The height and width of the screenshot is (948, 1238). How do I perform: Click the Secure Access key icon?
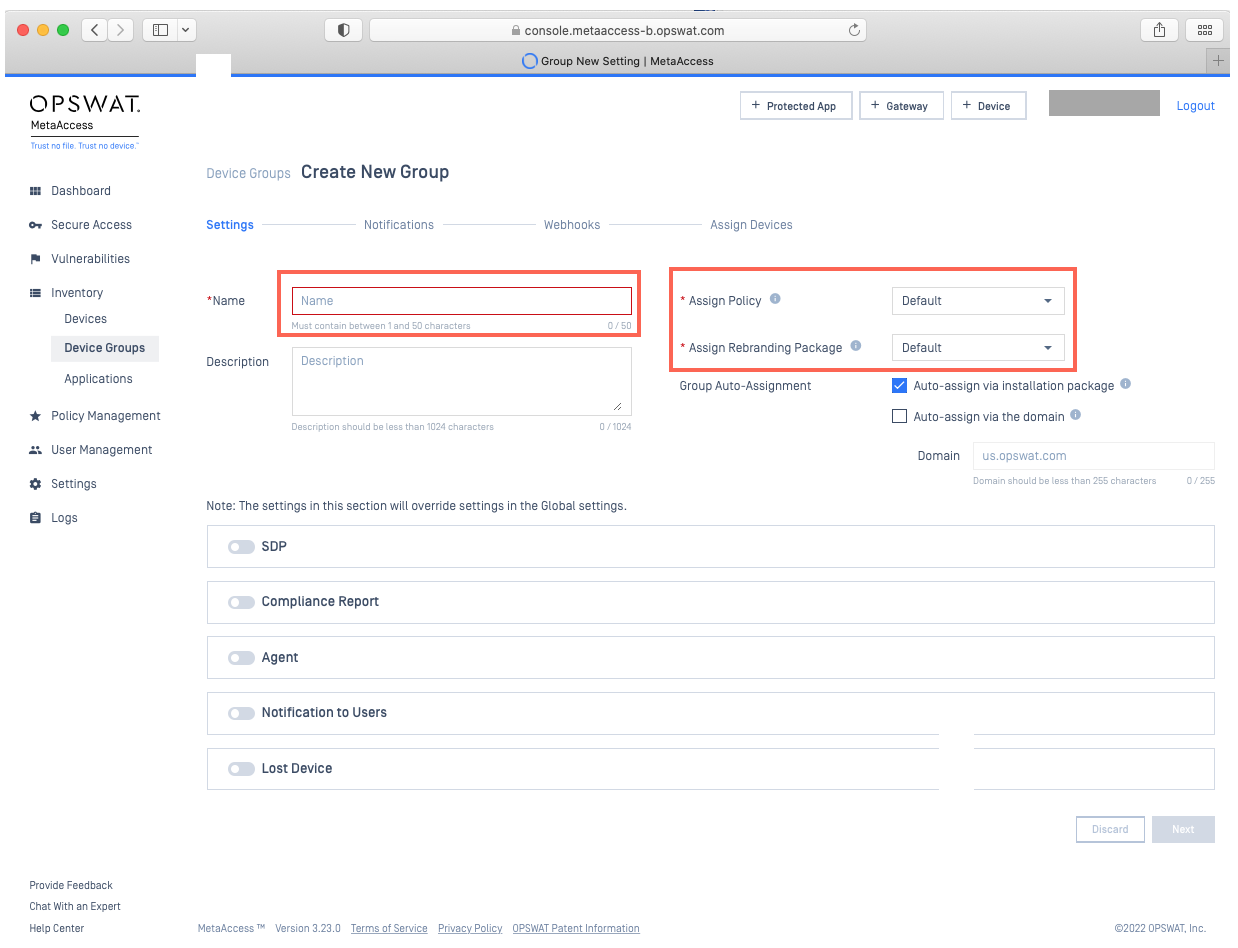(x=35, y=225)
